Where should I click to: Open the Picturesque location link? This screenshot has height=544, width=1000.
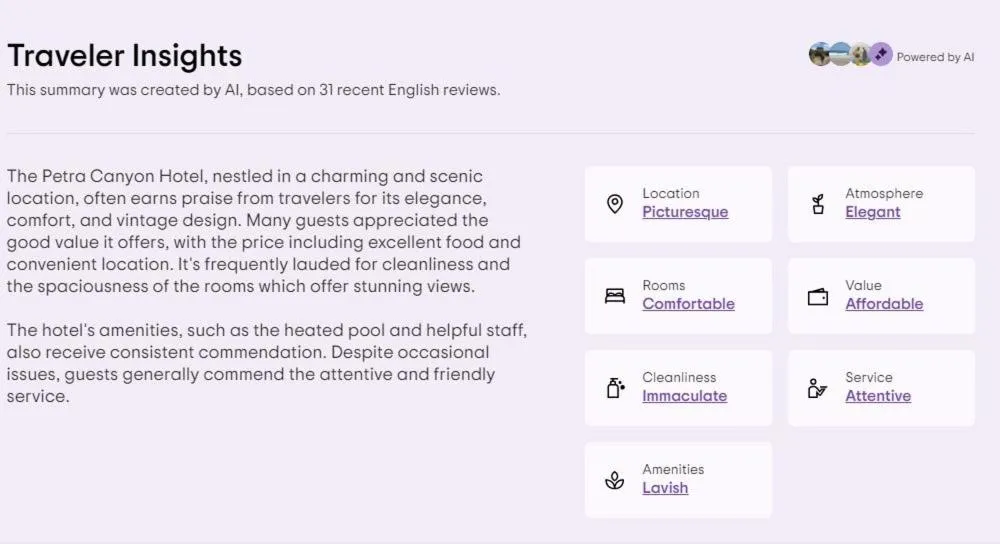click(685, 212)
